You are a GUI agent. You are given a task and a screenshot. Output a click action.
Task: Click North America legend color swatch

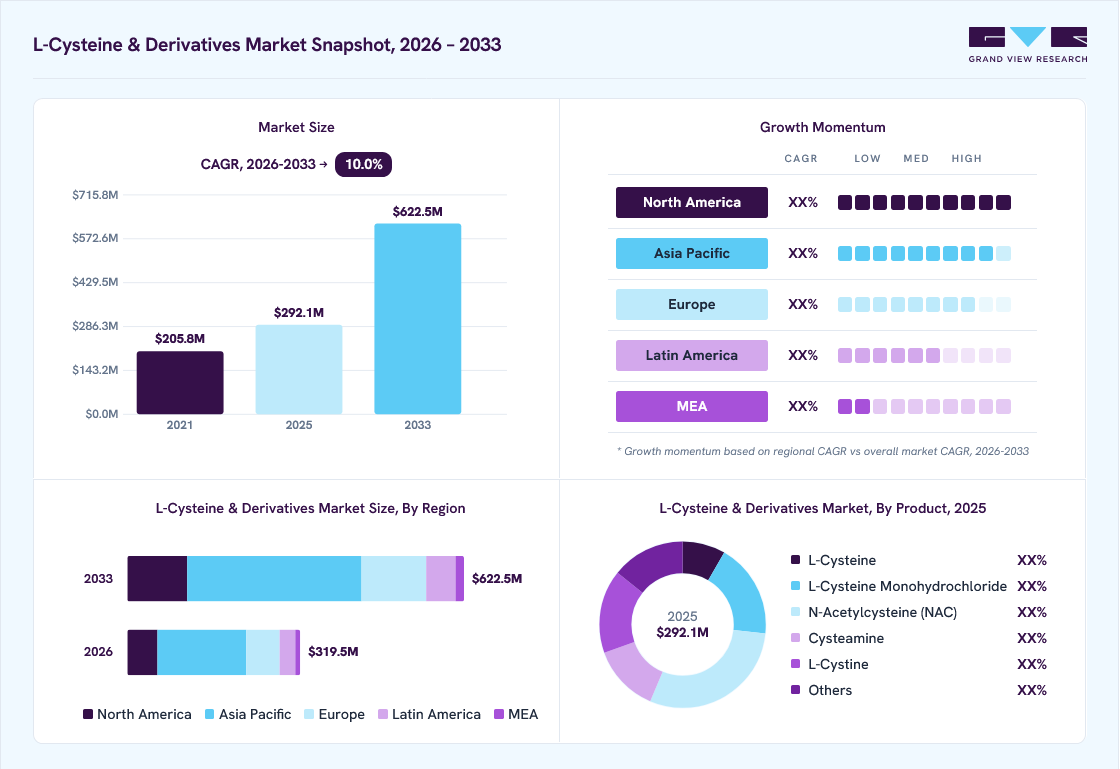point(88,714)
